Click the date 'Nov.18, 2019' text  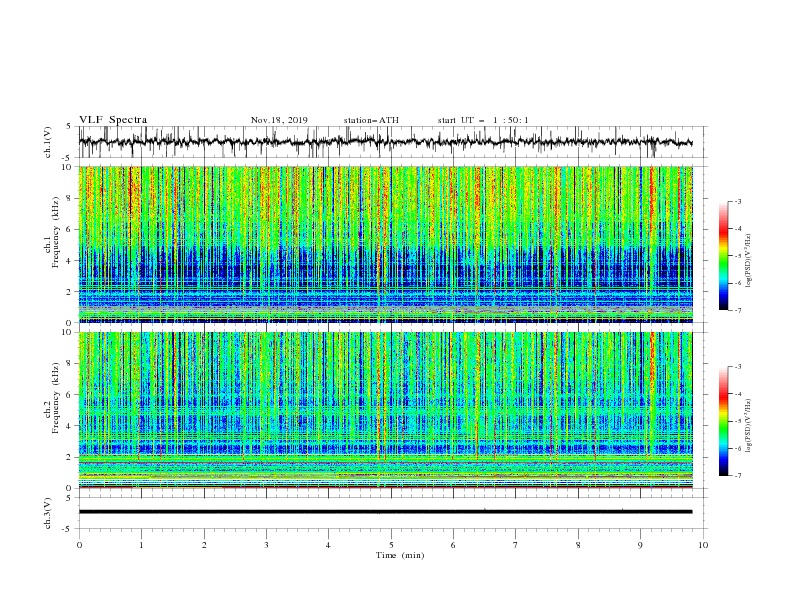click(x=279, y=120)
